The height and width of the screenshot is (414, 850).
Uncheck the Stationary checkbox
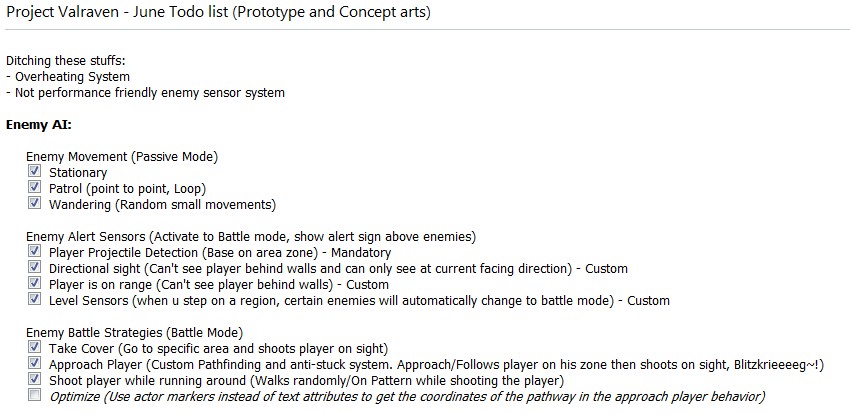pos(36,172)
